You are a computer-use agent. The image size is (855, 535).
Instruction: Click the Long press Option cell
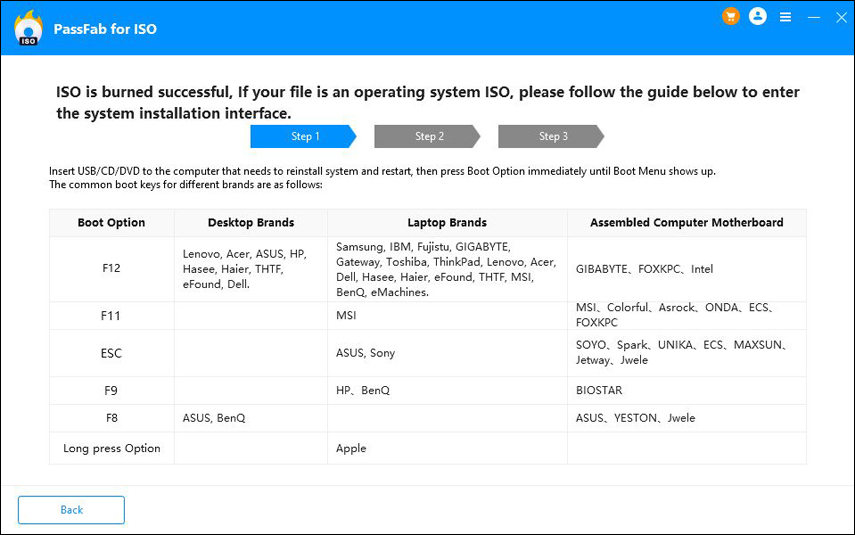point(112,448)
